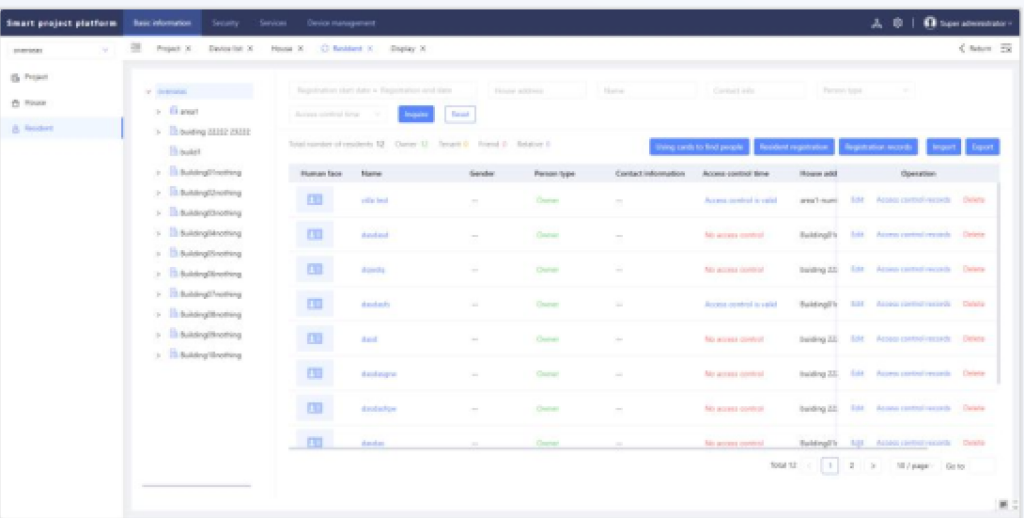This screenshot has height=518, width=1024.
Task: Select the House icon in the left sidebar
Action: (x=15, y=103)
